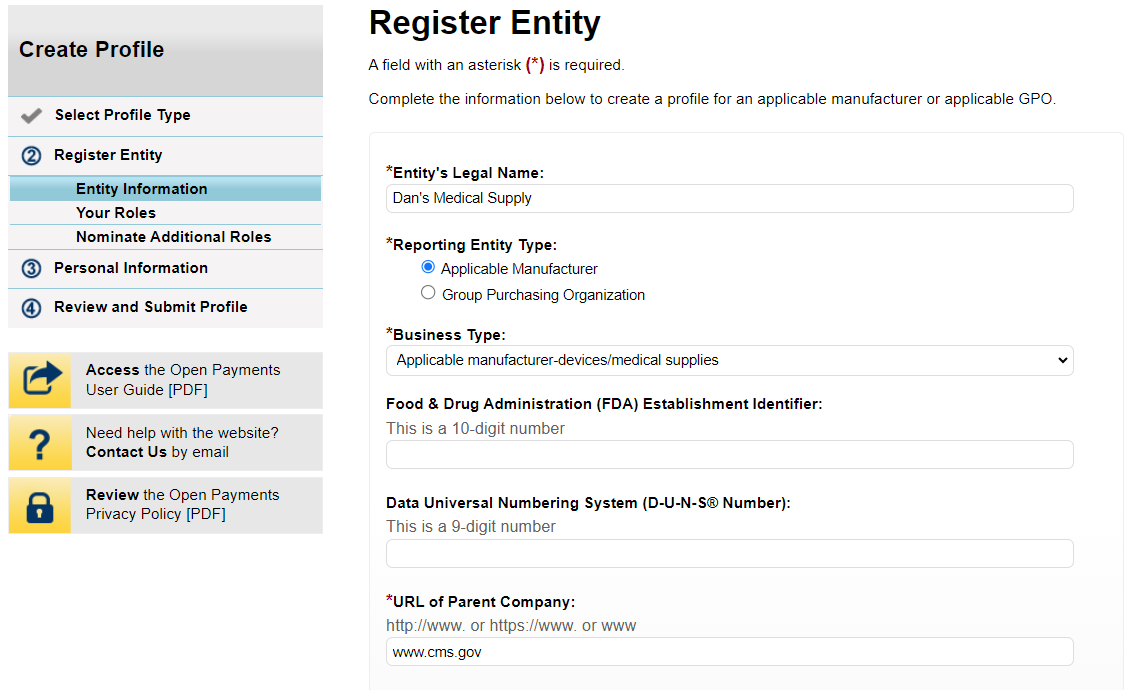Image resolution: width=1148 pixels, height=690 pixels.
Task: Open the Open Payments User Guide PDF link
Action: point(183,380)
